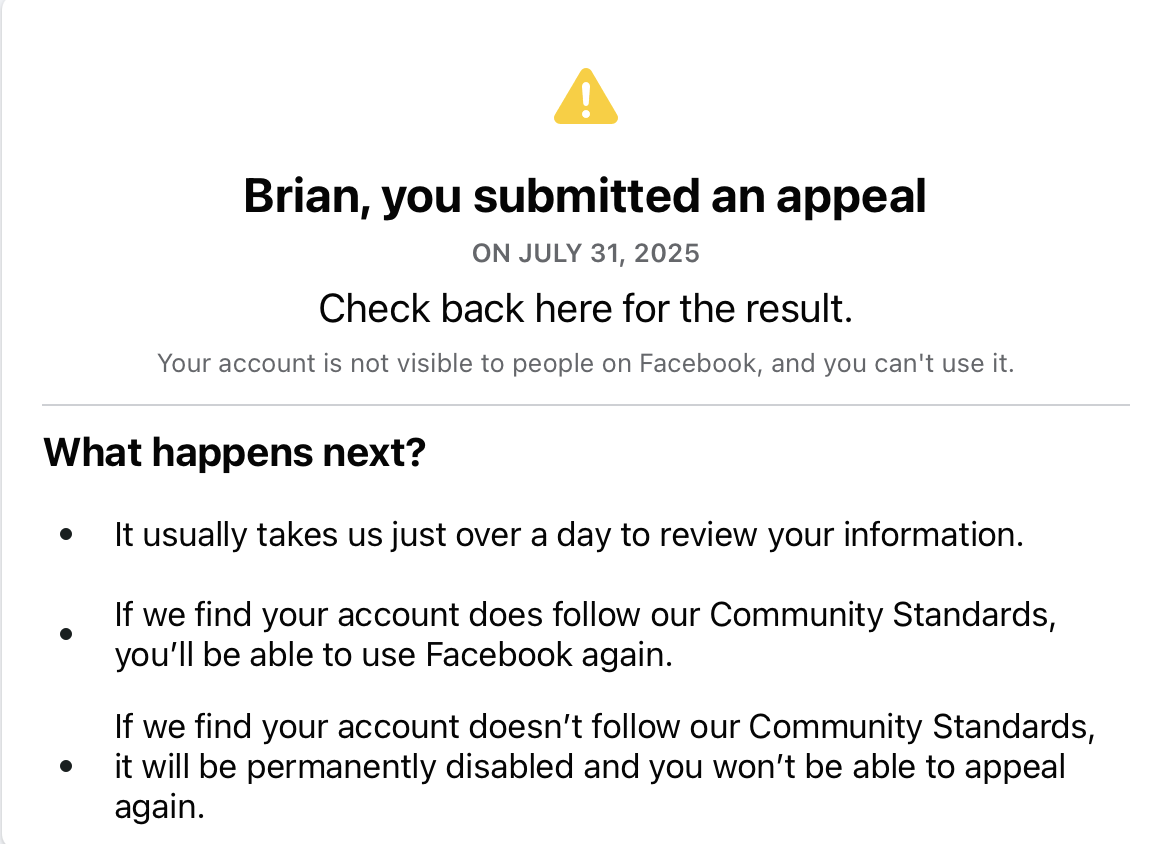
Task: Click the "account is not visible" notice
Action: pyautogui.click(x=585, y=363)
